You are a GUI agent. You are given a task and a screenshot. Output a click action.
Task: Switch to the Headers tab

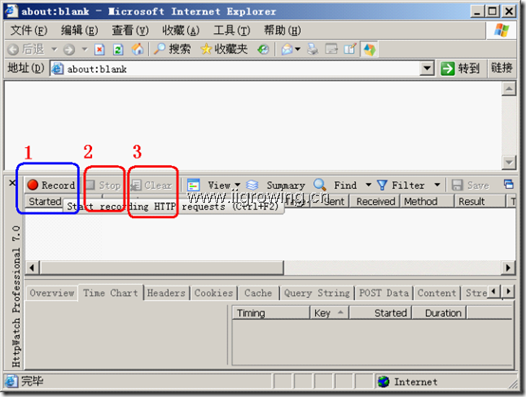166,293
